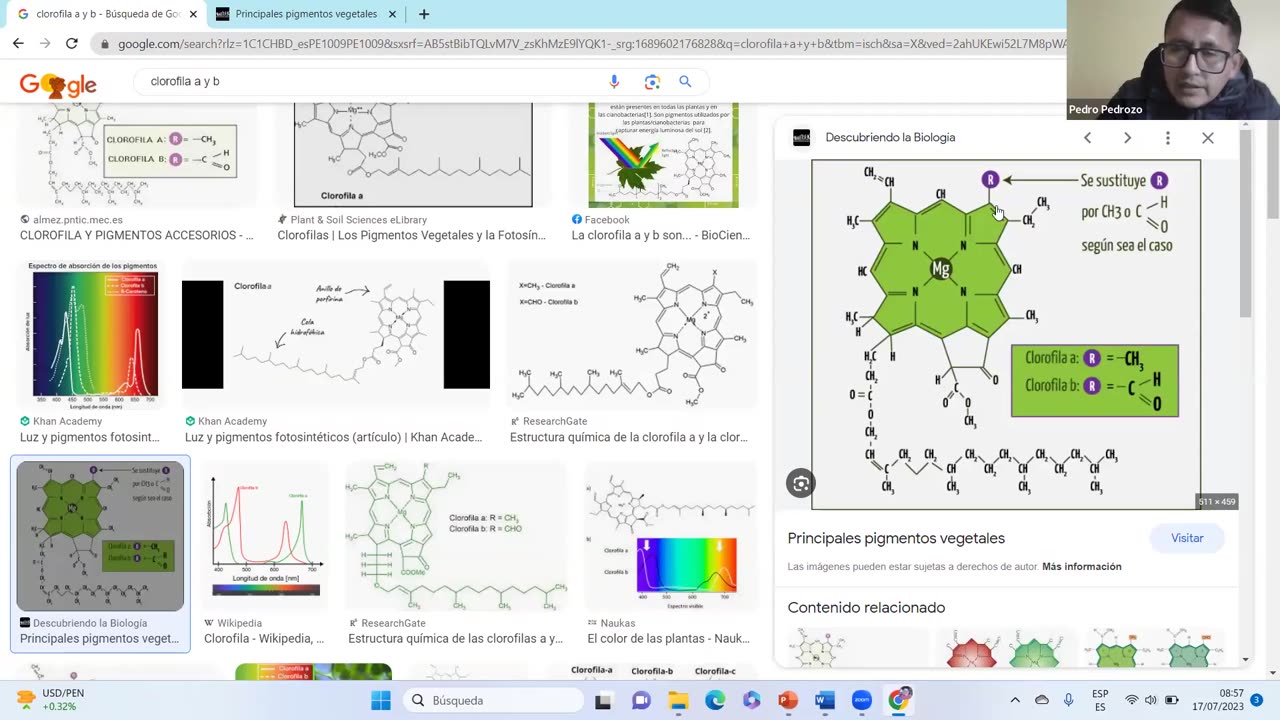Viewport: 1280px width, 720px height.
Task: Click the Google logo
Action: pos(58,85)
